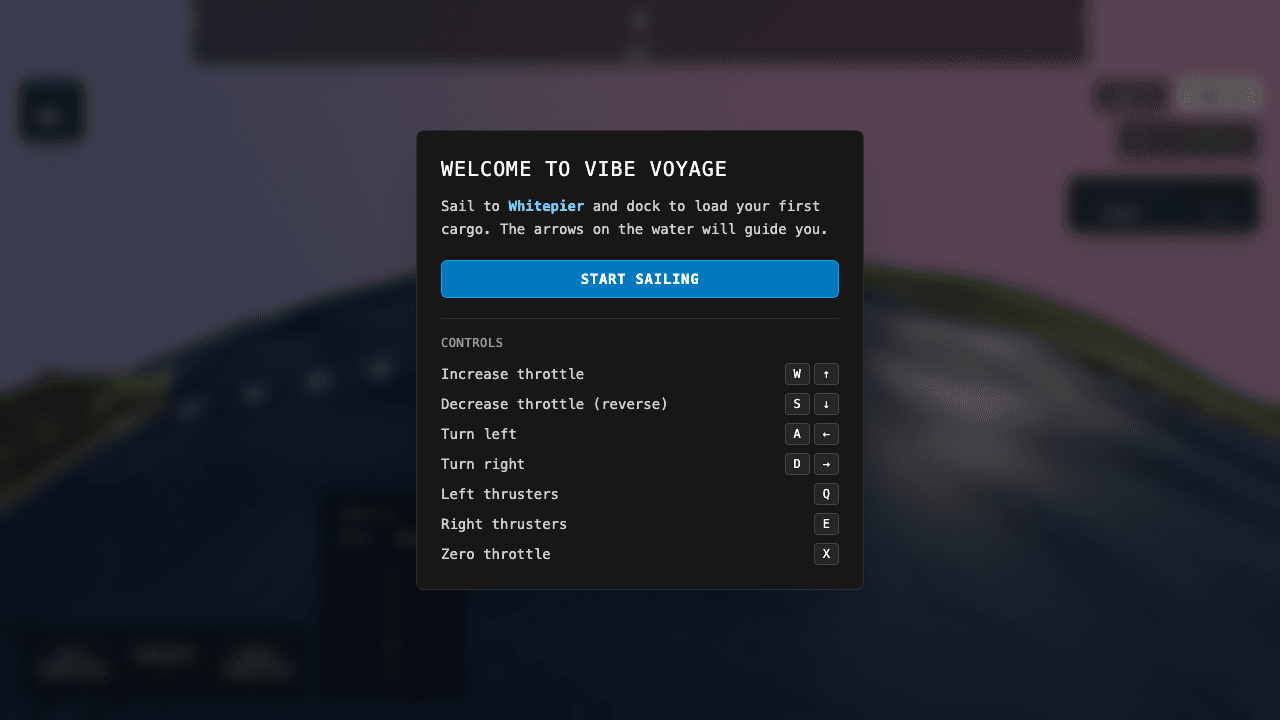Click the W key badge

pos(797,374)
